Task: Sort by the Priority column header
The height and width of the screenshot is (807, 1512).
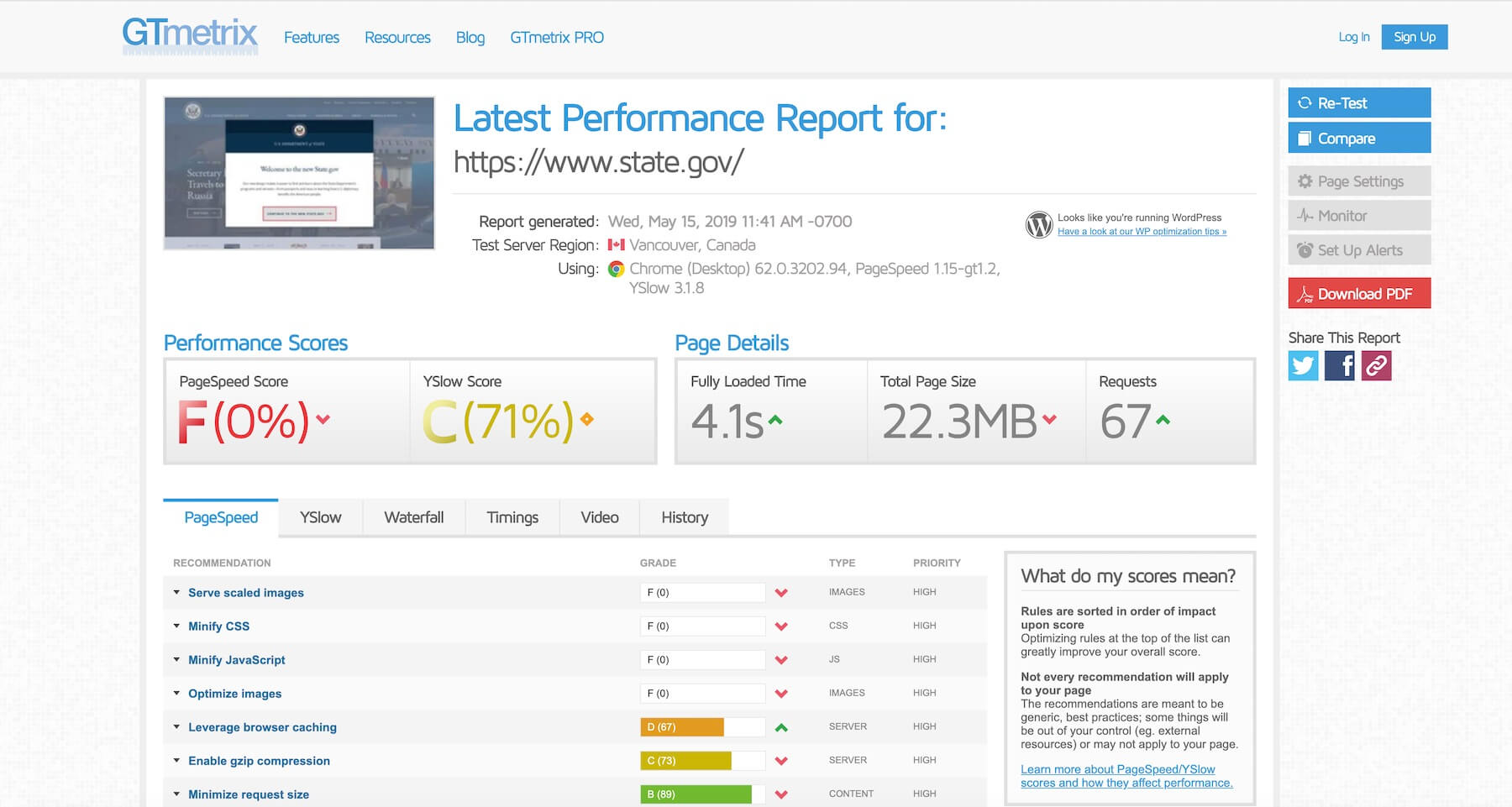Action: (x=937, y=563)
